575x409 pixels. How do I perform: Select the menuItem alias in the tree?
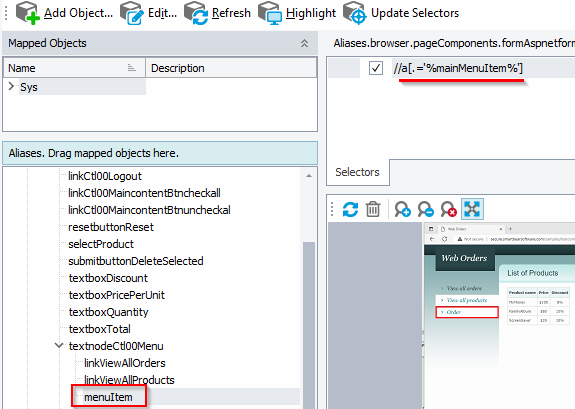click(108, 397)
